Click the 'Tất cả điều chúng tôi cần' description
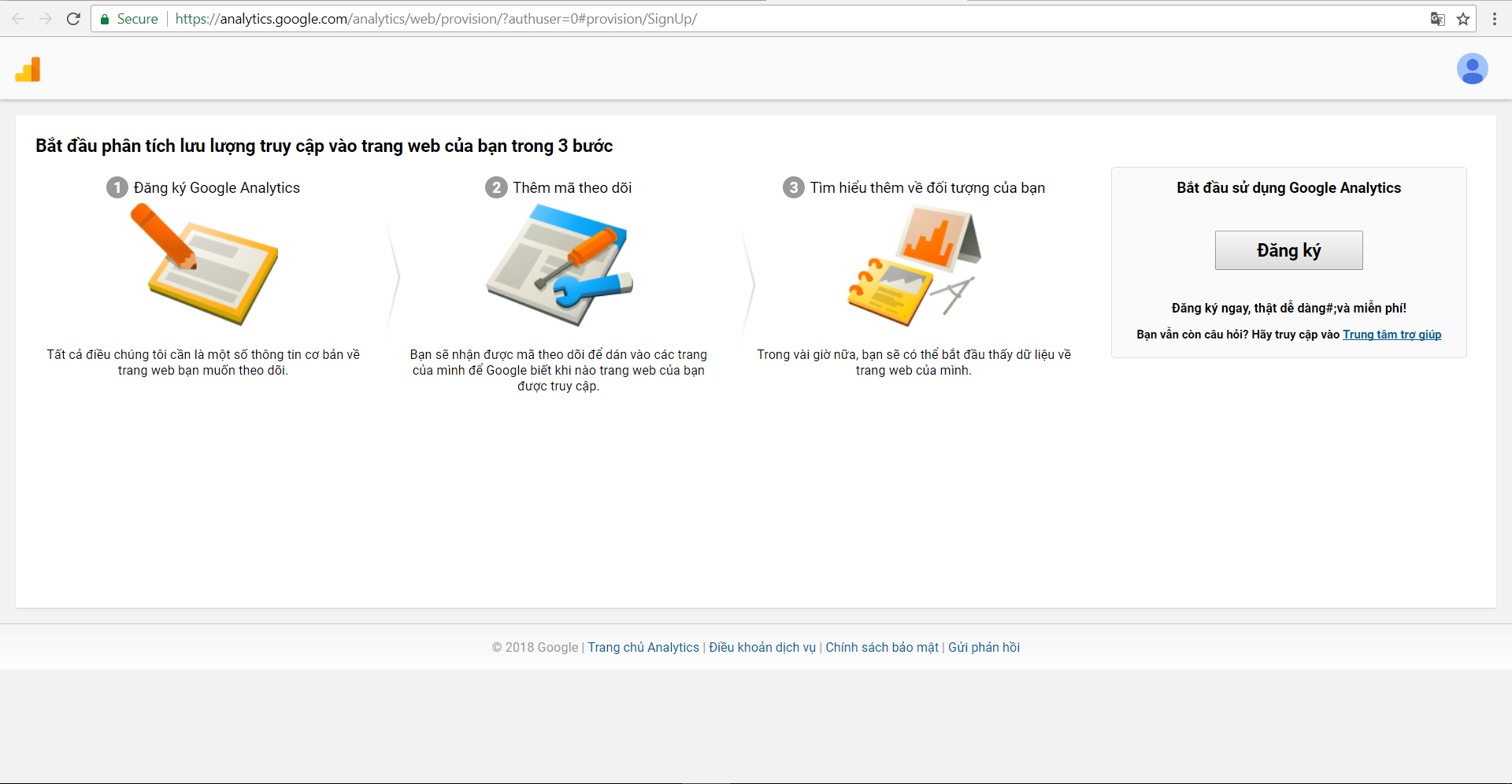This screenshot has height=784, width=1512. 203,363
